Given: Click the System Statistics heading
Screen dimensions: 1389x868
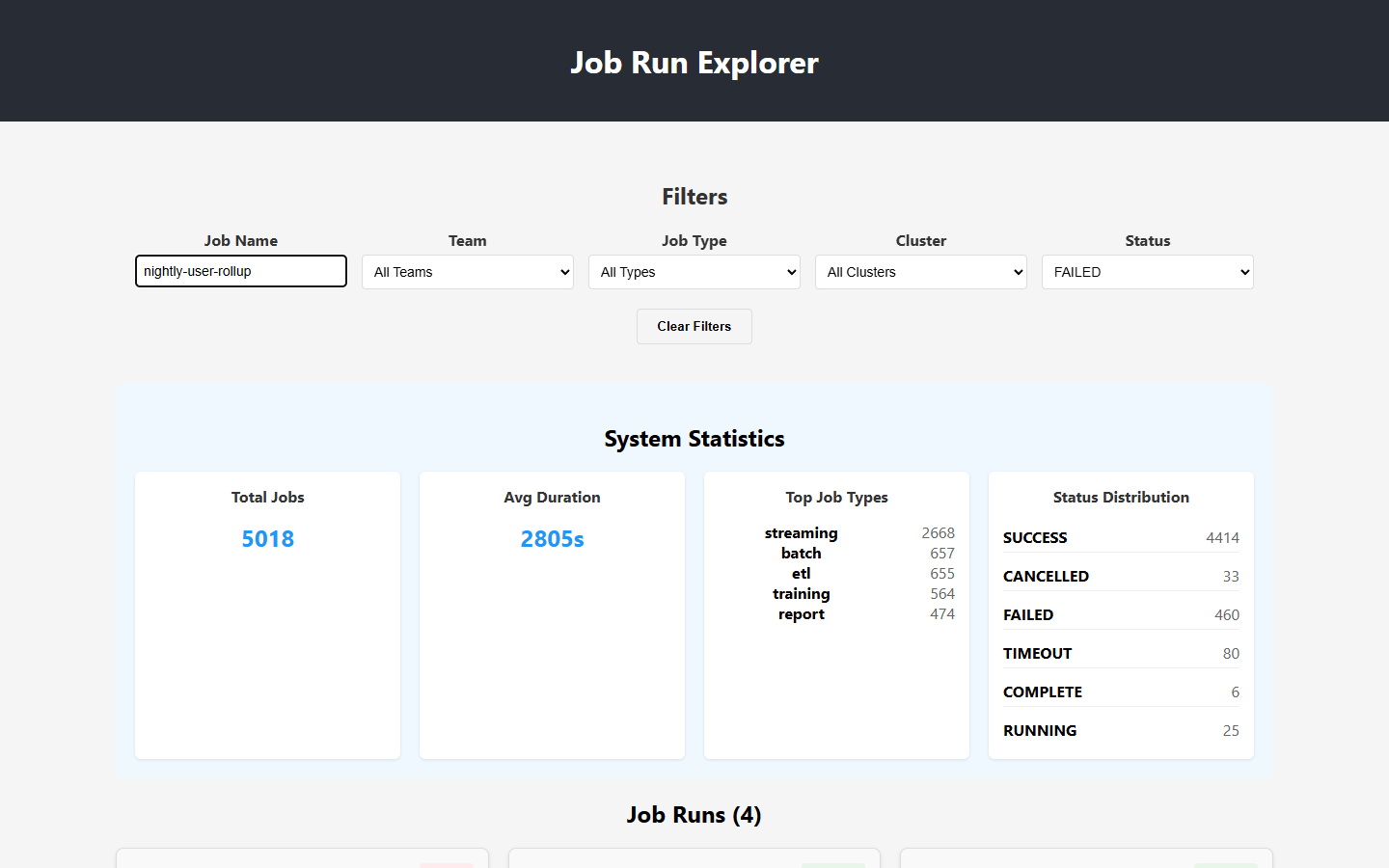Looking at the screenshot, I should 694,439.
